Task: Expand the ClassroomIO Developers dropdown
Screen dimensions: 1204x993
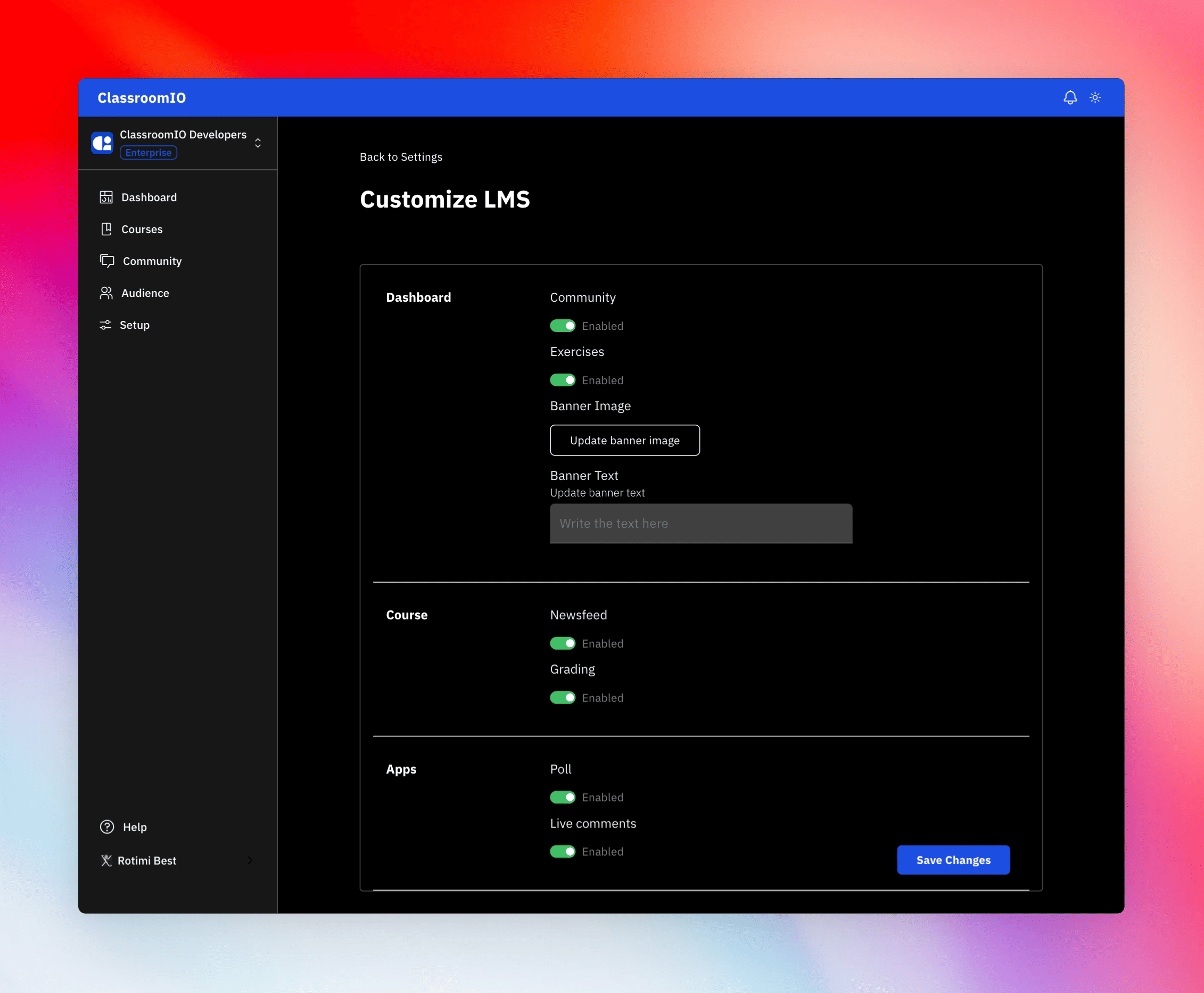Action: click(x=259, y=143)
